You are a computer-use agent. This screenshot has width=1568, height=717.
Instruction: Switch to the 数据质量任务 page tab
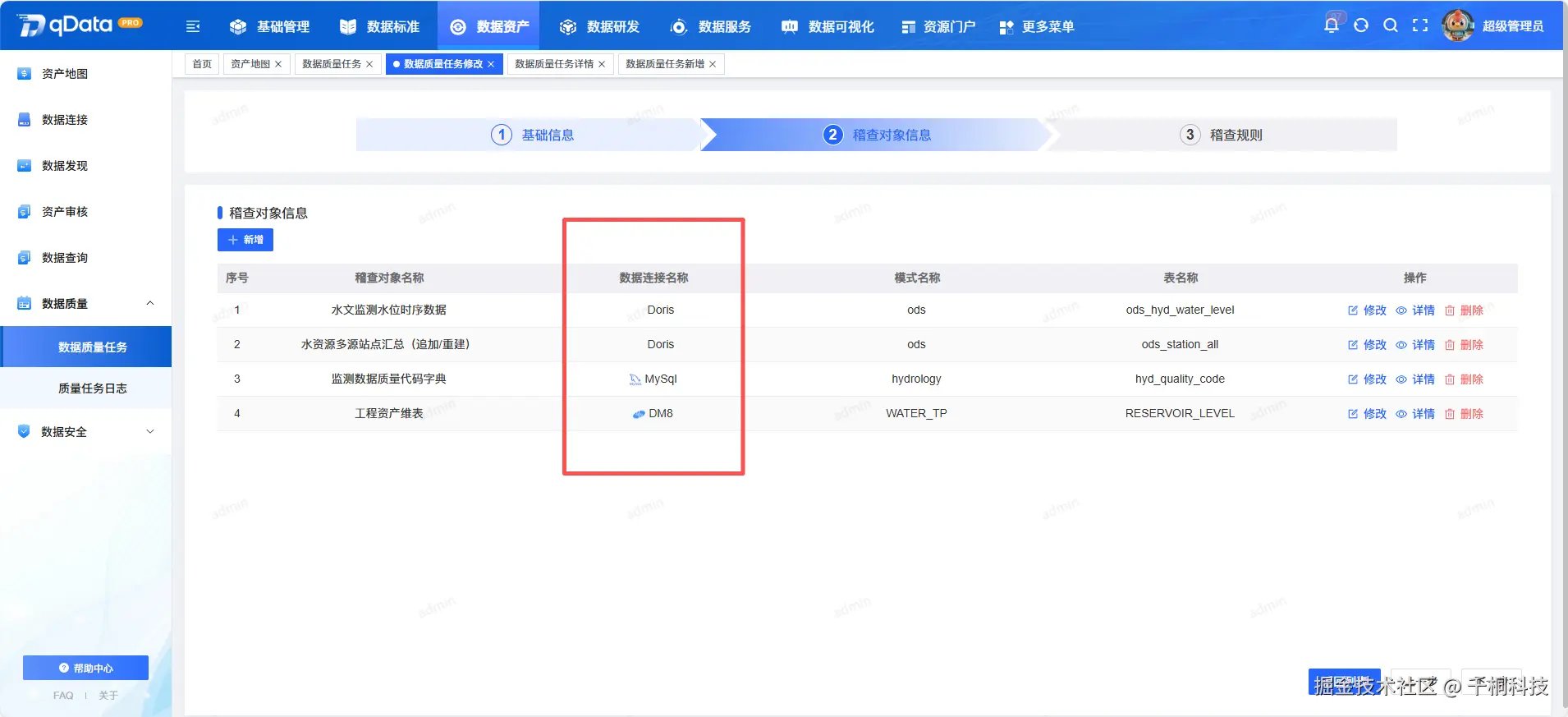(332, 64)
